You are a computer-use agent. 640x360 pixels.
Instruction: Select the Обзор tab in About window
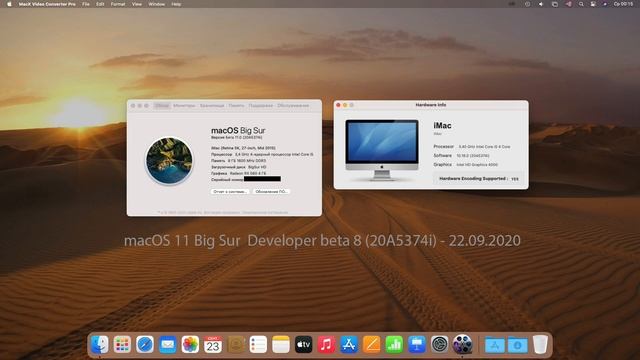pos(162,106)
